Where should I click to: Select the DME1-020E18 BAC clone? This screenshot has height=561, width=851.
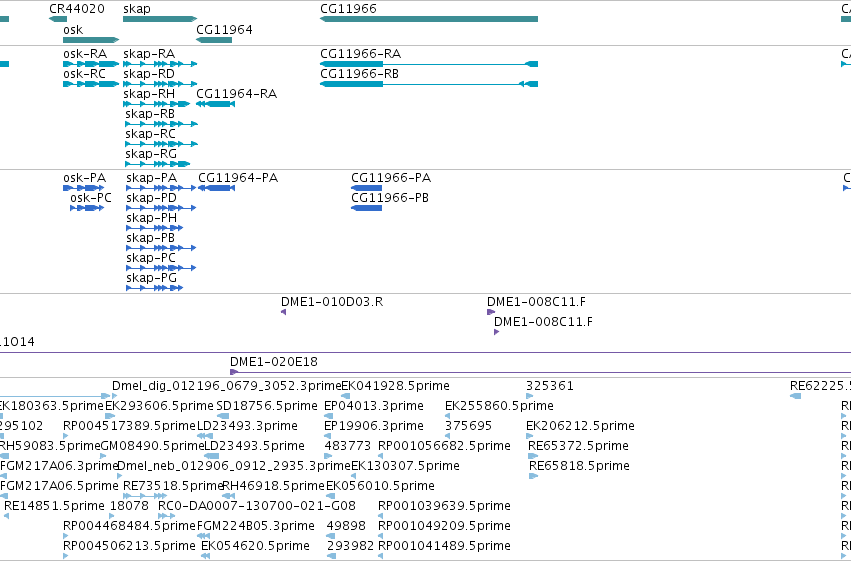(541, 372)
